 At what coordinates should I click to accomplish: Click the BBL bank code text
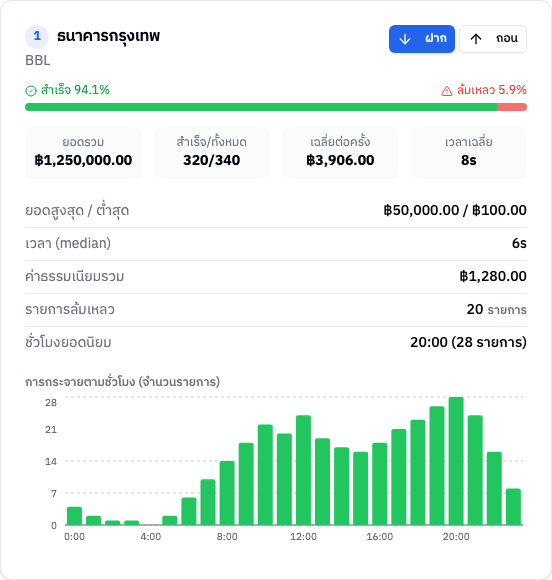pyautogui.click(x=37, y=60)
